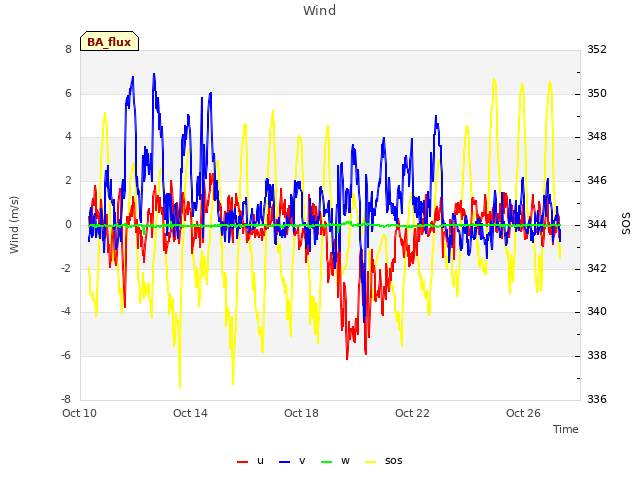Screen dimensions: 640x480
Task: Click the 'Time' axis title
Action: [x=566, y=429]
